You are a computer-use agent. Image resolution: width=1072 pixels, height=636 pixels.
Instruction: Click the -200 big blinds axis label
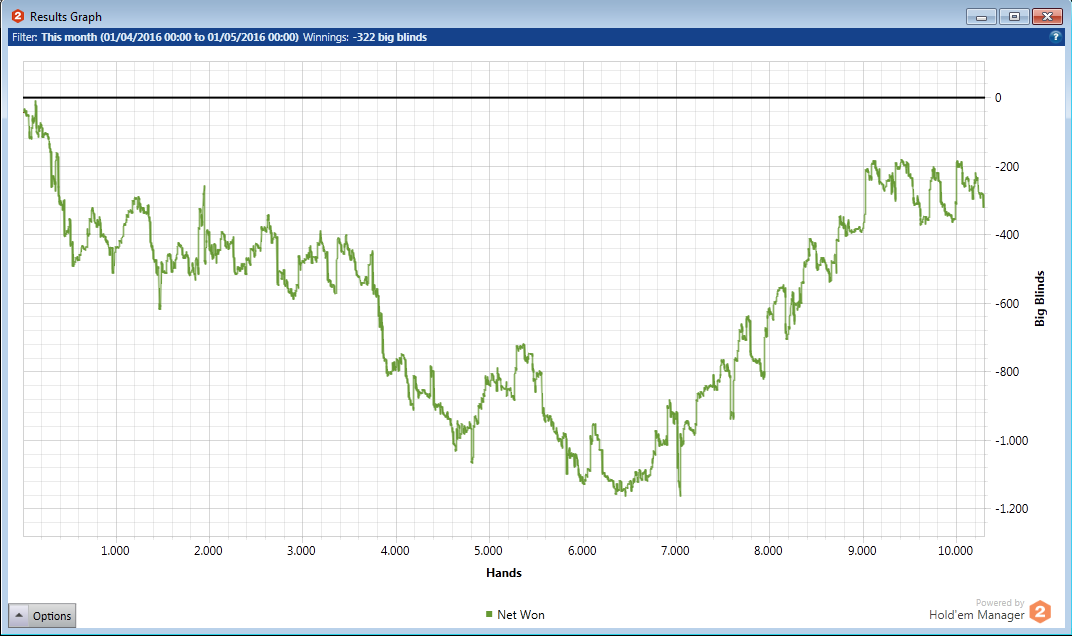[1007, 166]
